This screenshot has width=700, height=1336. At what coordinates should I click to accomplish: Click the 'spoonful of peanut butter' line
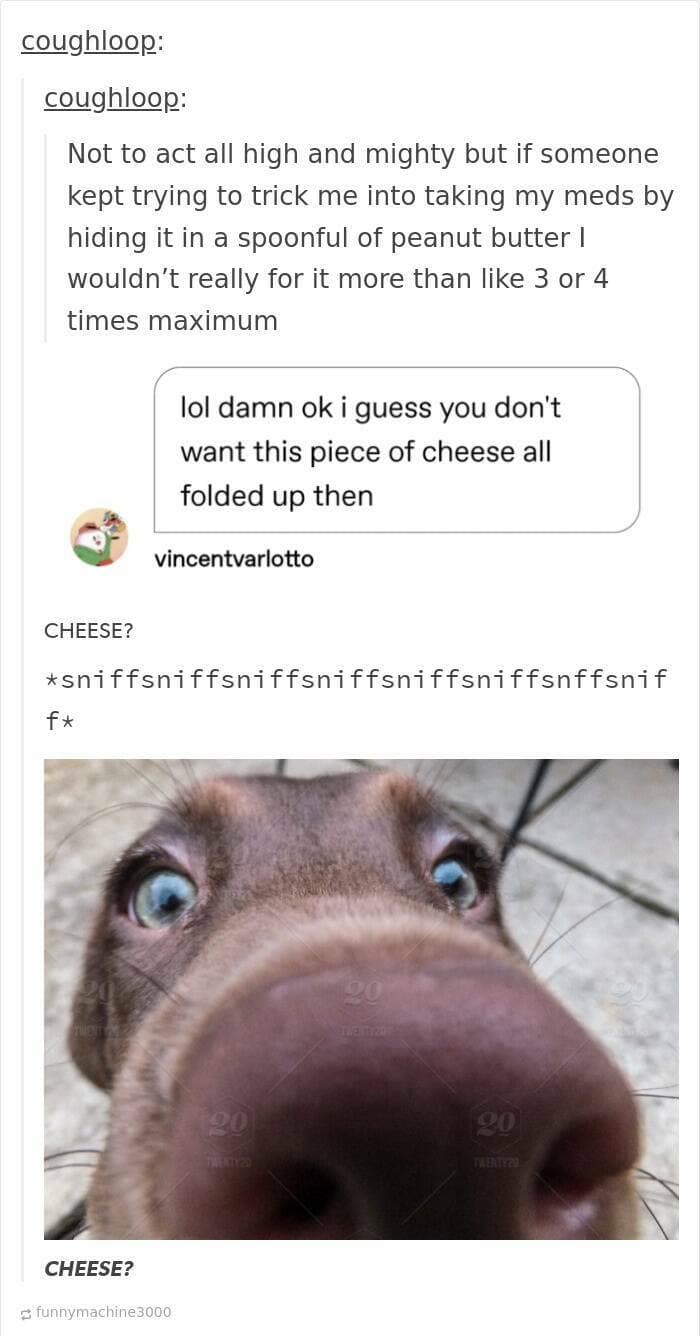coord(326,238)
